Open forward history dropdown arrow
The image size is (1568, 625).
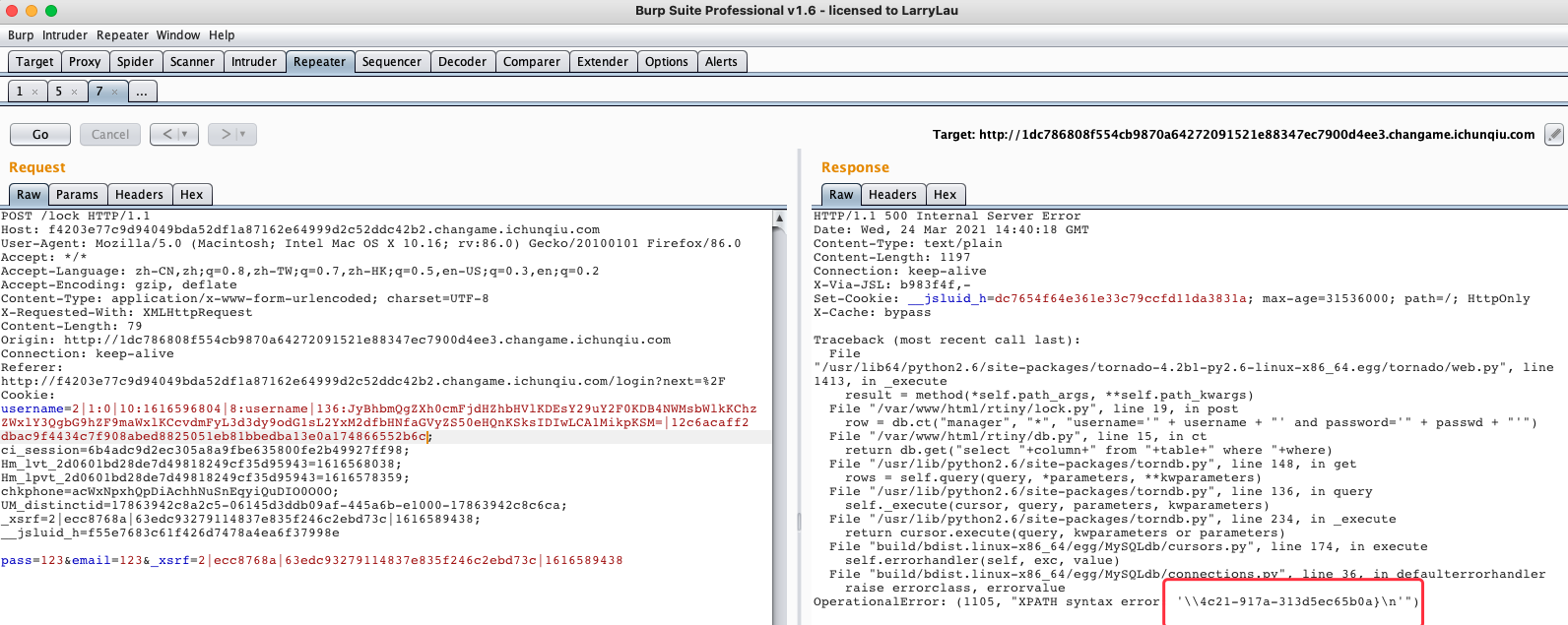click(242, 134)
